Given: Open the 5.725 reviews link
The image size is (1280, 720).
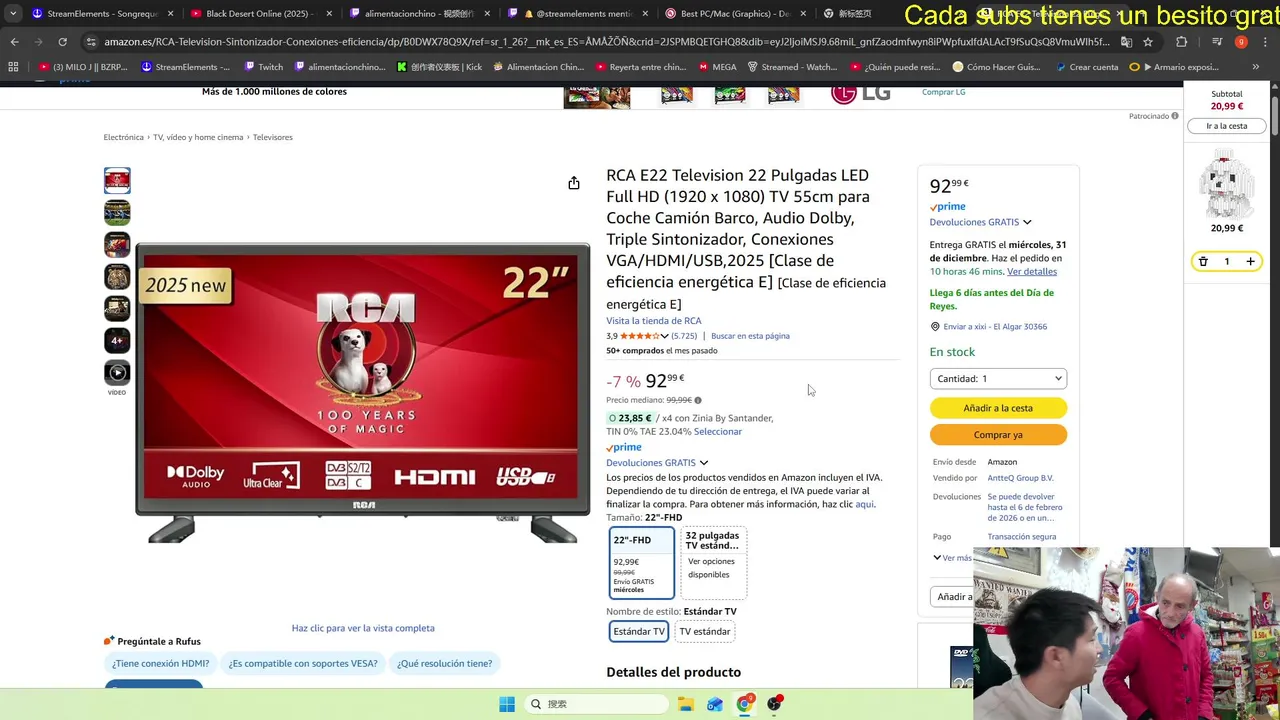Looking at the screenshot, I should coord(684,336).
